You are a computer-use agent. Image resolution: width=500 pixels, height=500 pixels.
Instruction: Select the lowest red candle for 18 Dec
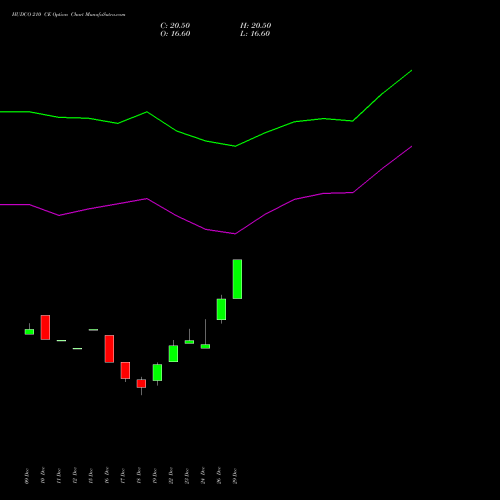tap(141, 384)
